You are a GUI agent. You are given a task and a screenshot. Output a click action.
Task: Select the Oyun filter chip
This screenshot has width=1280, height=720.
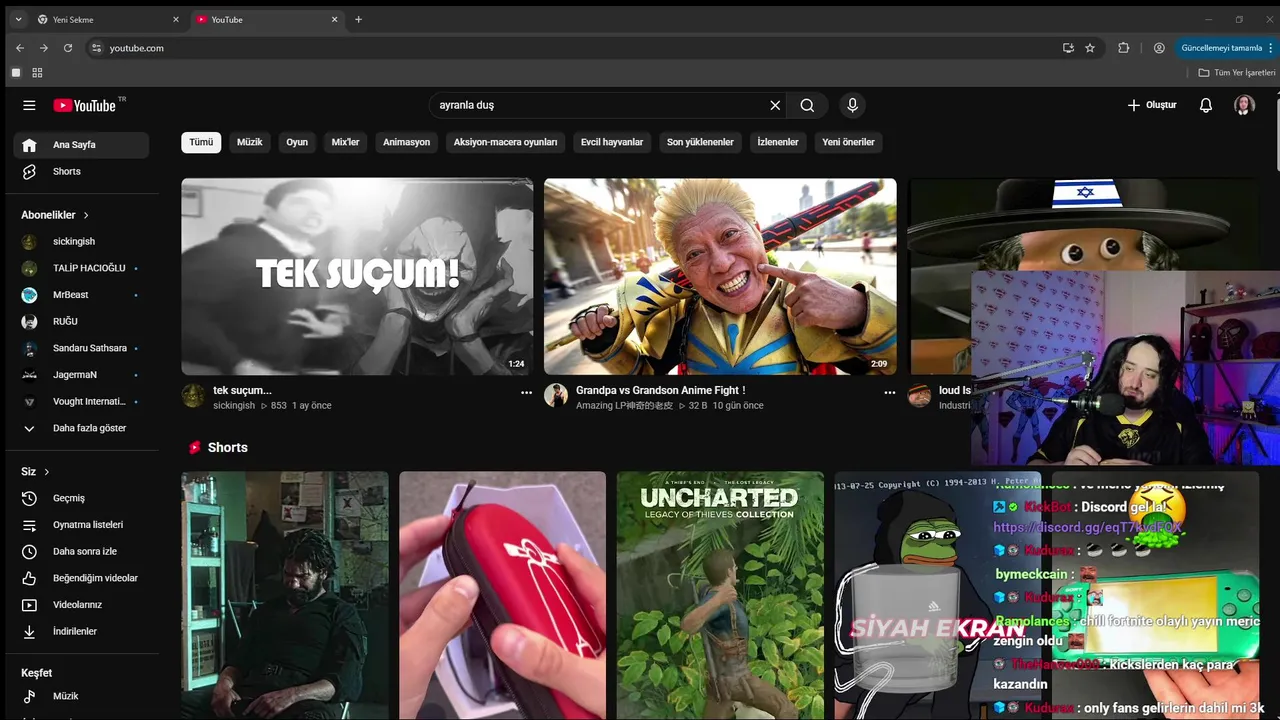click(x=297, y=142)
